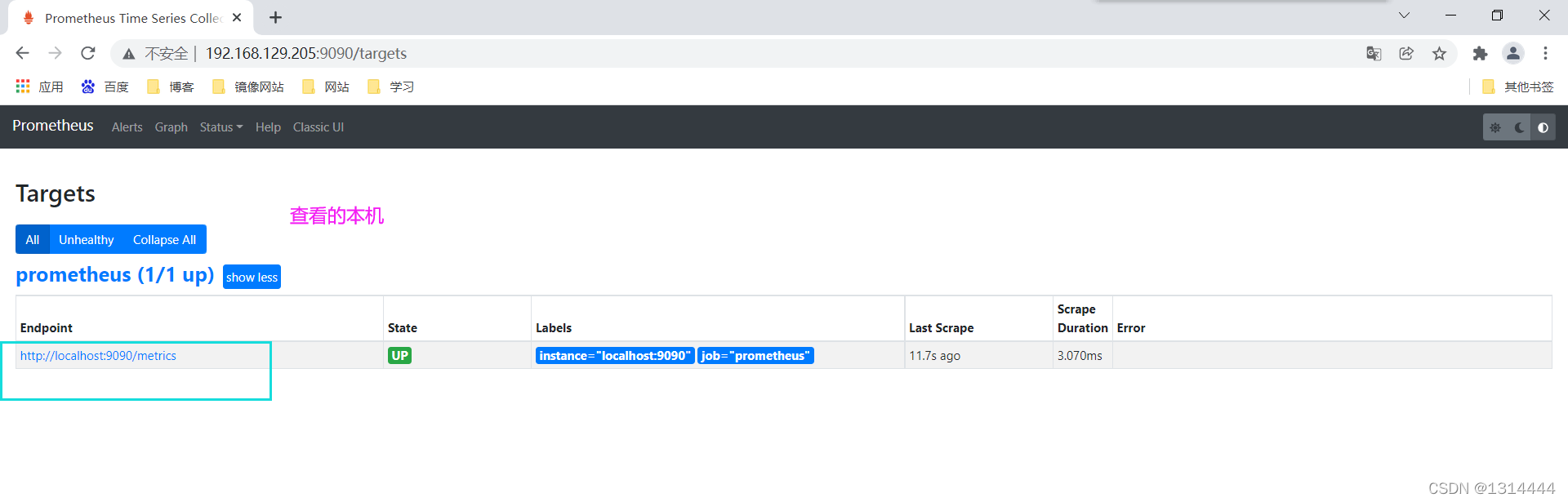
Task: Open the translate page icon
Action: 1374,53
